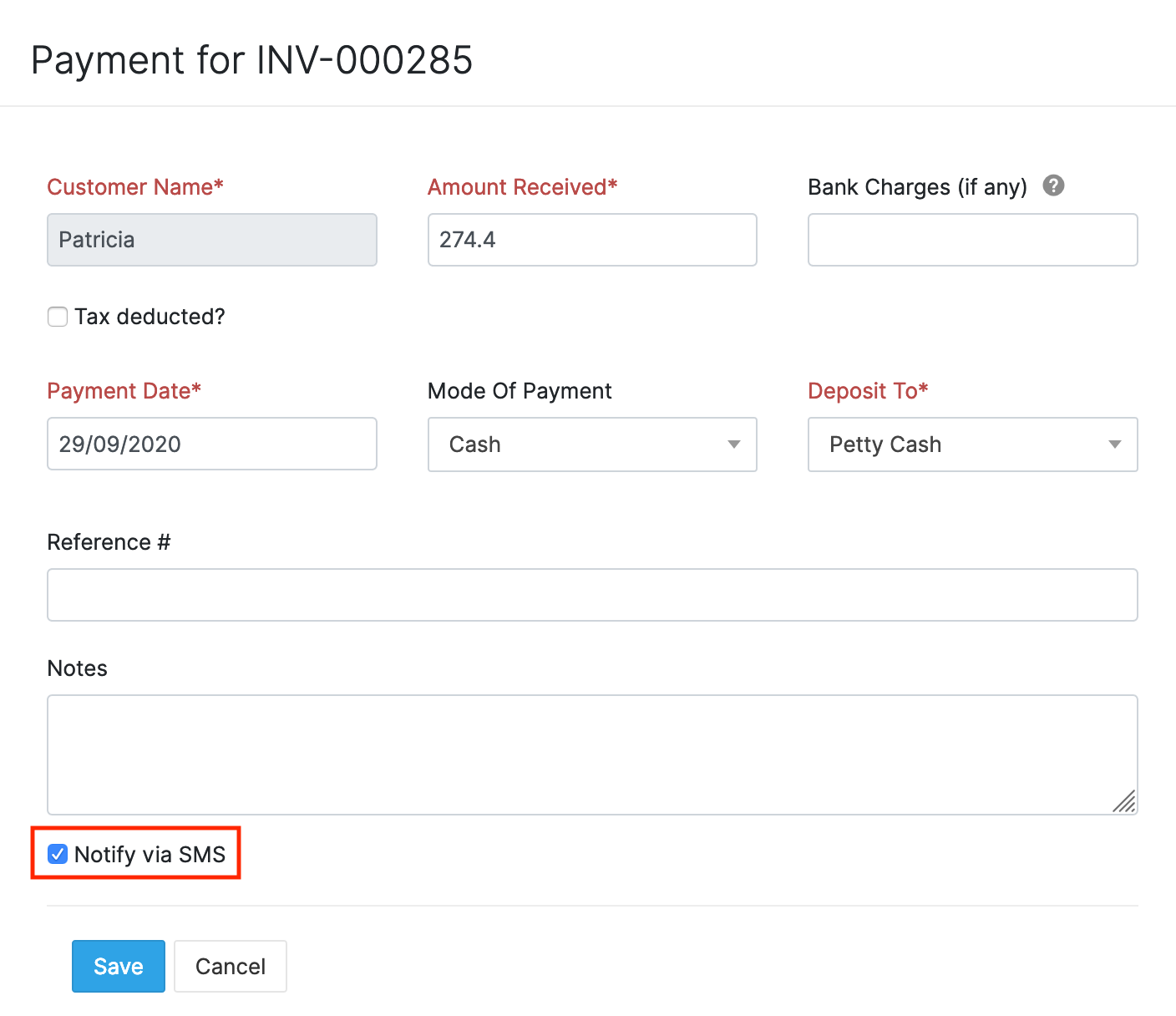Click inside the Notes text area
Viewport: 1176px width, 1016px height.
591,754
